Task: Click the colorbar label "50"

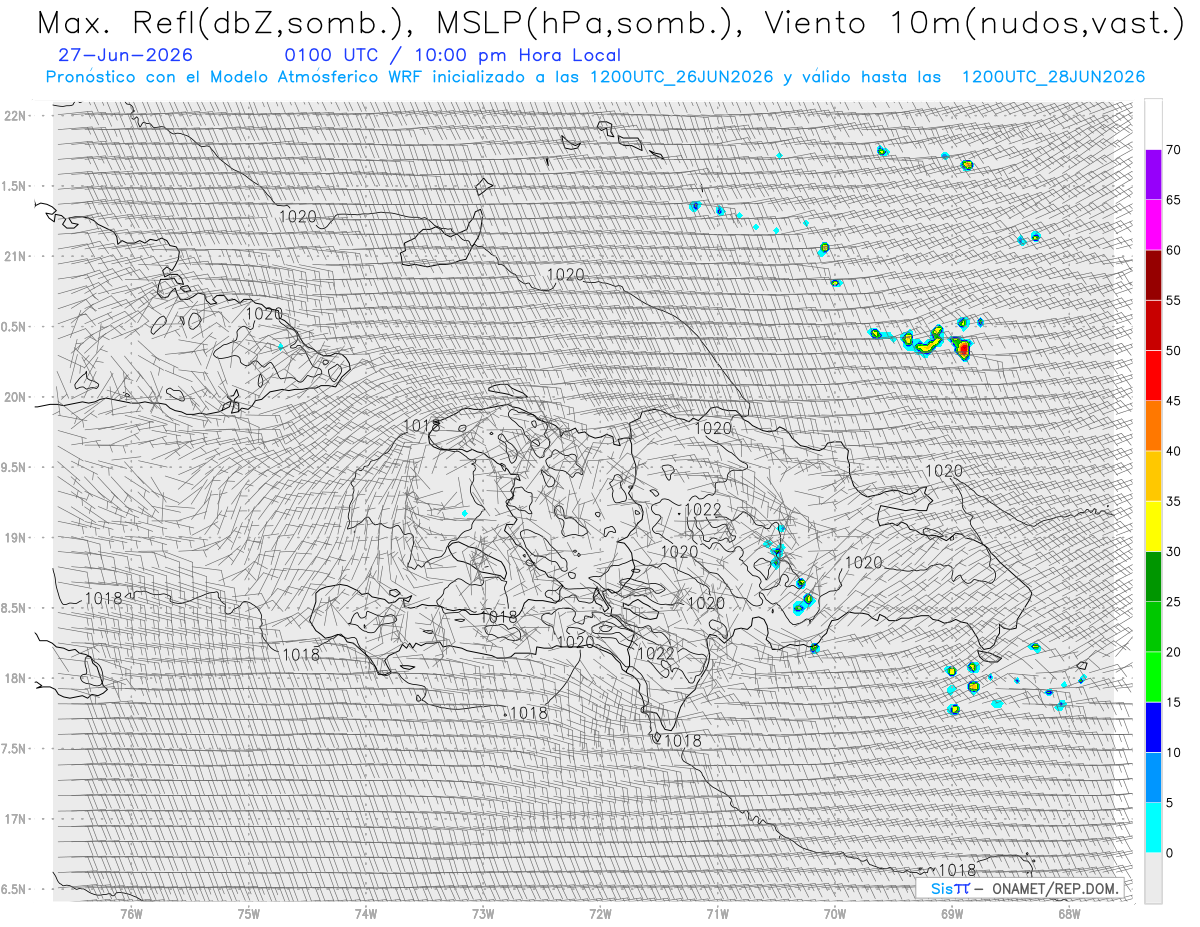Action: click(1173, 351)
